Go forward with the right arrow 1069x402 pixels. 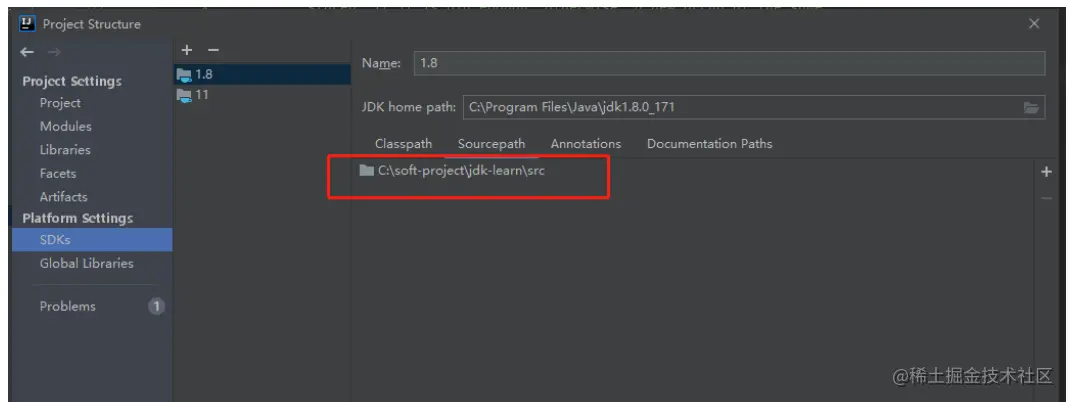pyautogui.click(x=54, y=52)
